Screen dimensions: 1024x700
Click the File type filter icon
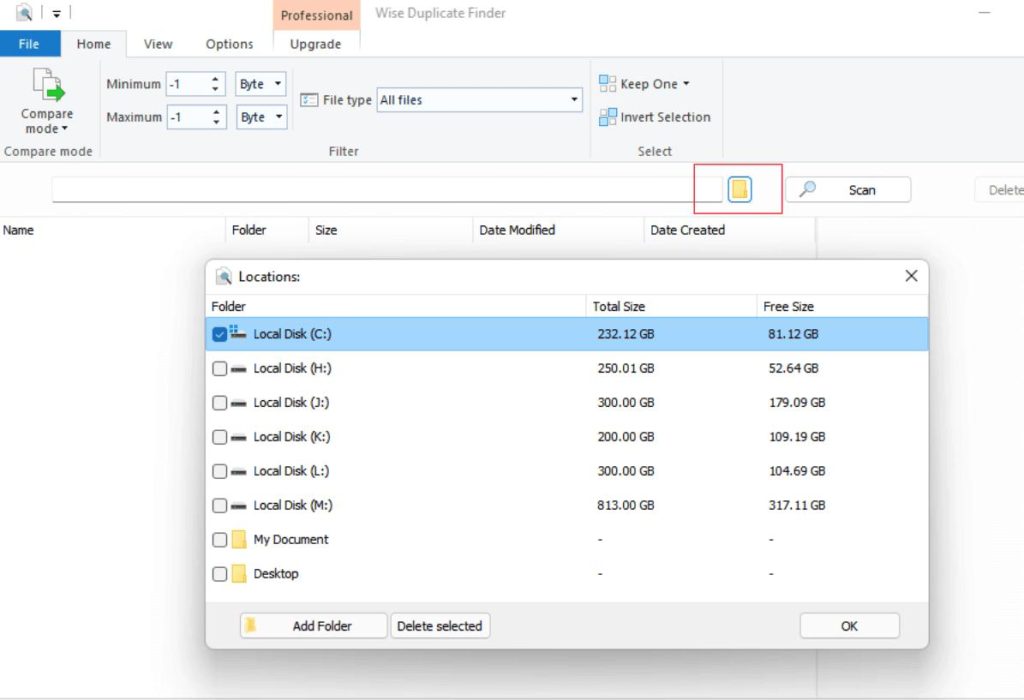[x=309, y=100]
